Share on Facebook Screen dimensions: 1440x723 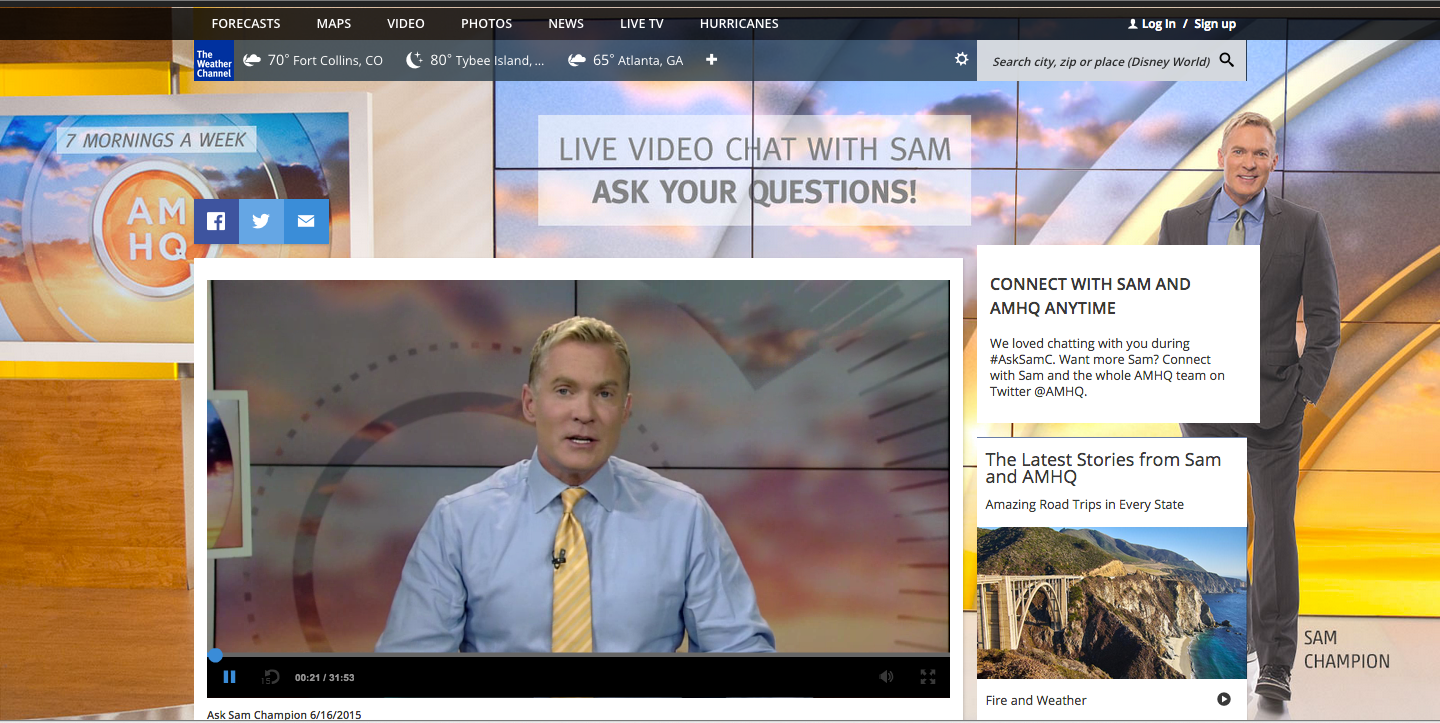click(x=216, y=222)
